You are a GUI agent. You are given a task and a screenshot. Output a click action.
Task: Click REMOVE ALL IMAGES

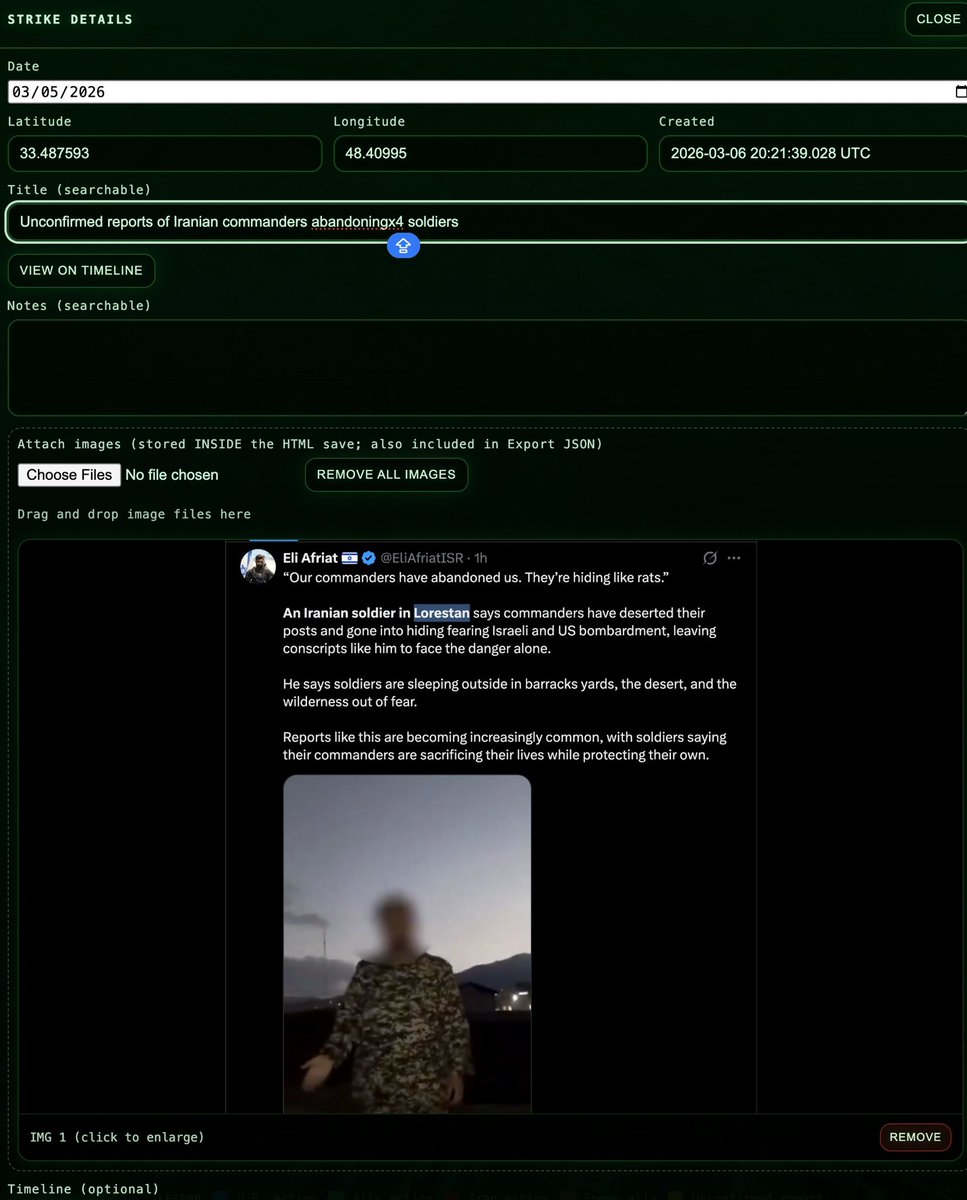coord(386,475)
